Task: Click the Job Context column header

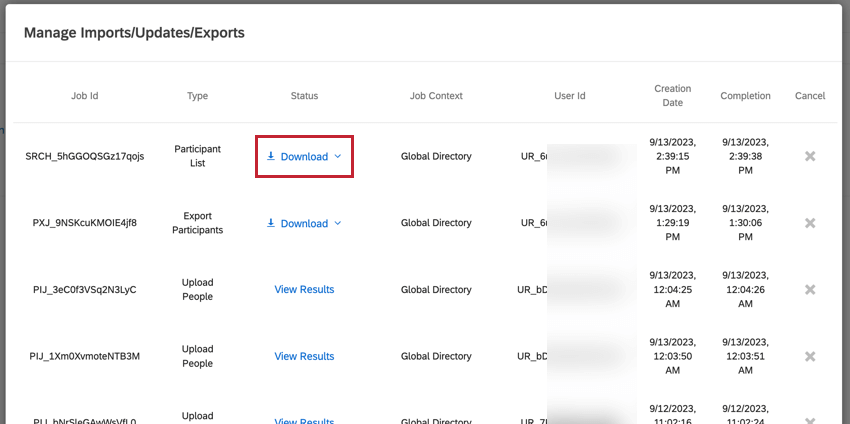Action: pyautogui.click(x=436, y=96)
